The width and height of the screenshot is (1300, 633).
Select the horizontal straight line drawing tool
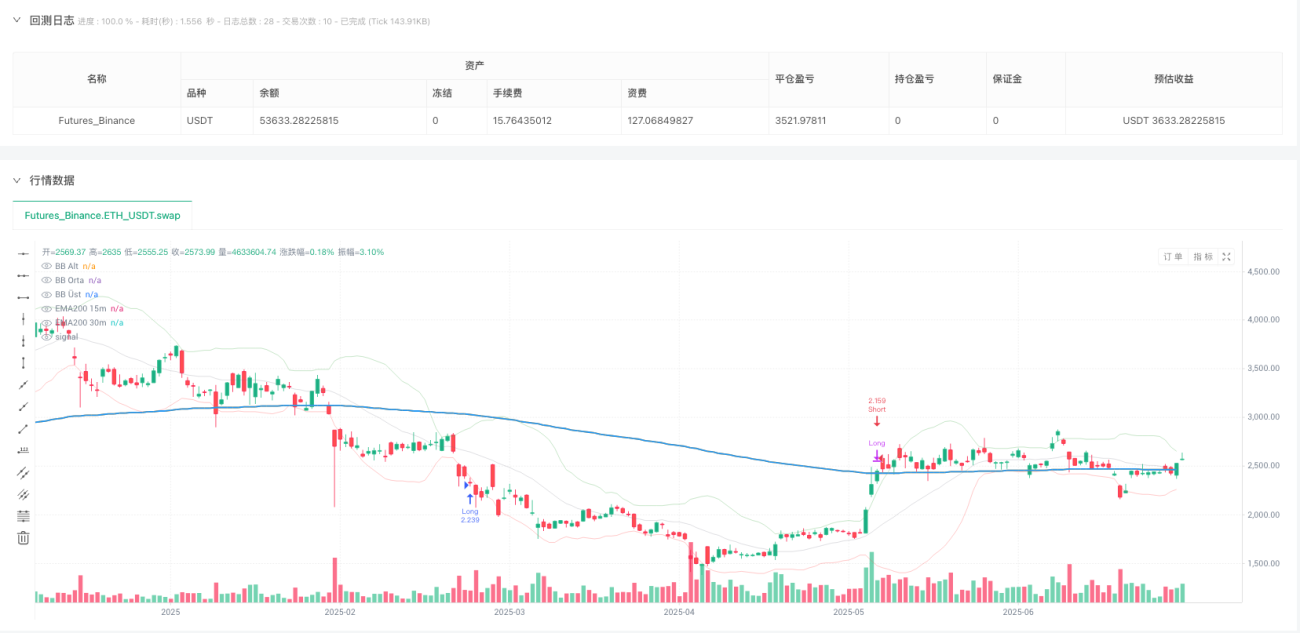pyautogui.click(x=23, y=254)
